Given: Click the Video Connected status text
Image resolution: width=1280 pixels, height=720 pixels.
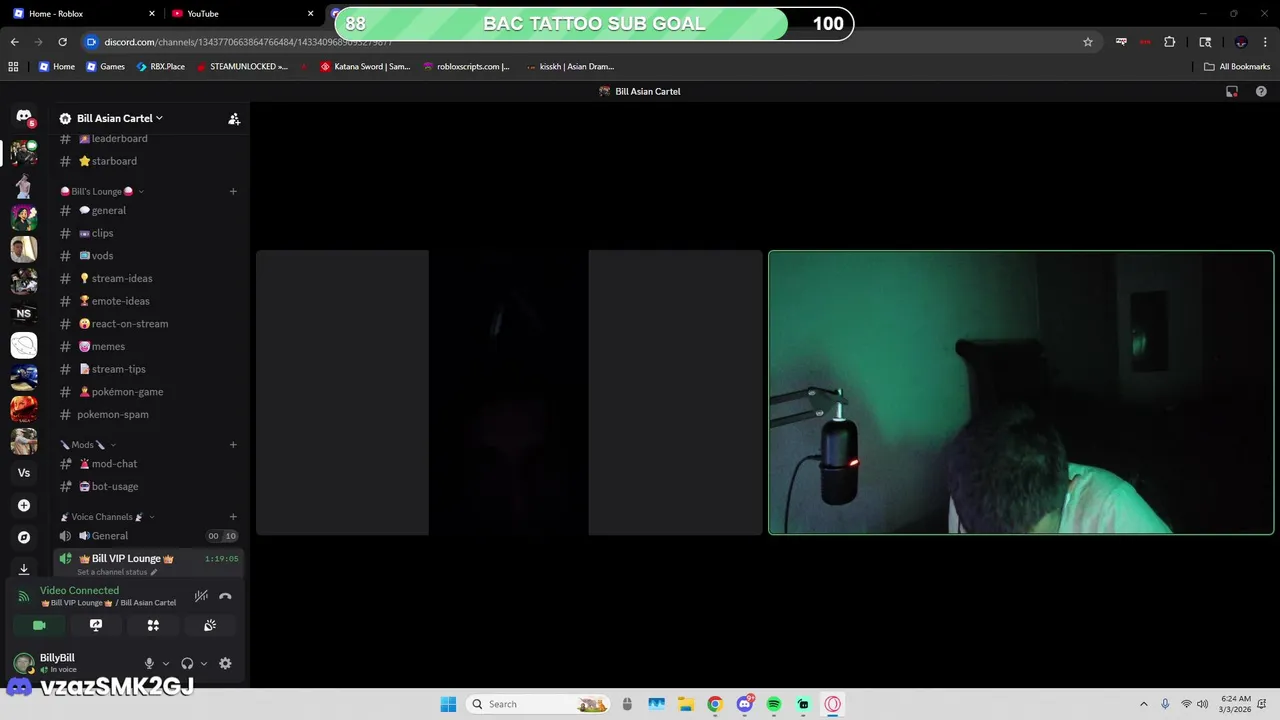Looking at the screenshot, I should point(79,590).
